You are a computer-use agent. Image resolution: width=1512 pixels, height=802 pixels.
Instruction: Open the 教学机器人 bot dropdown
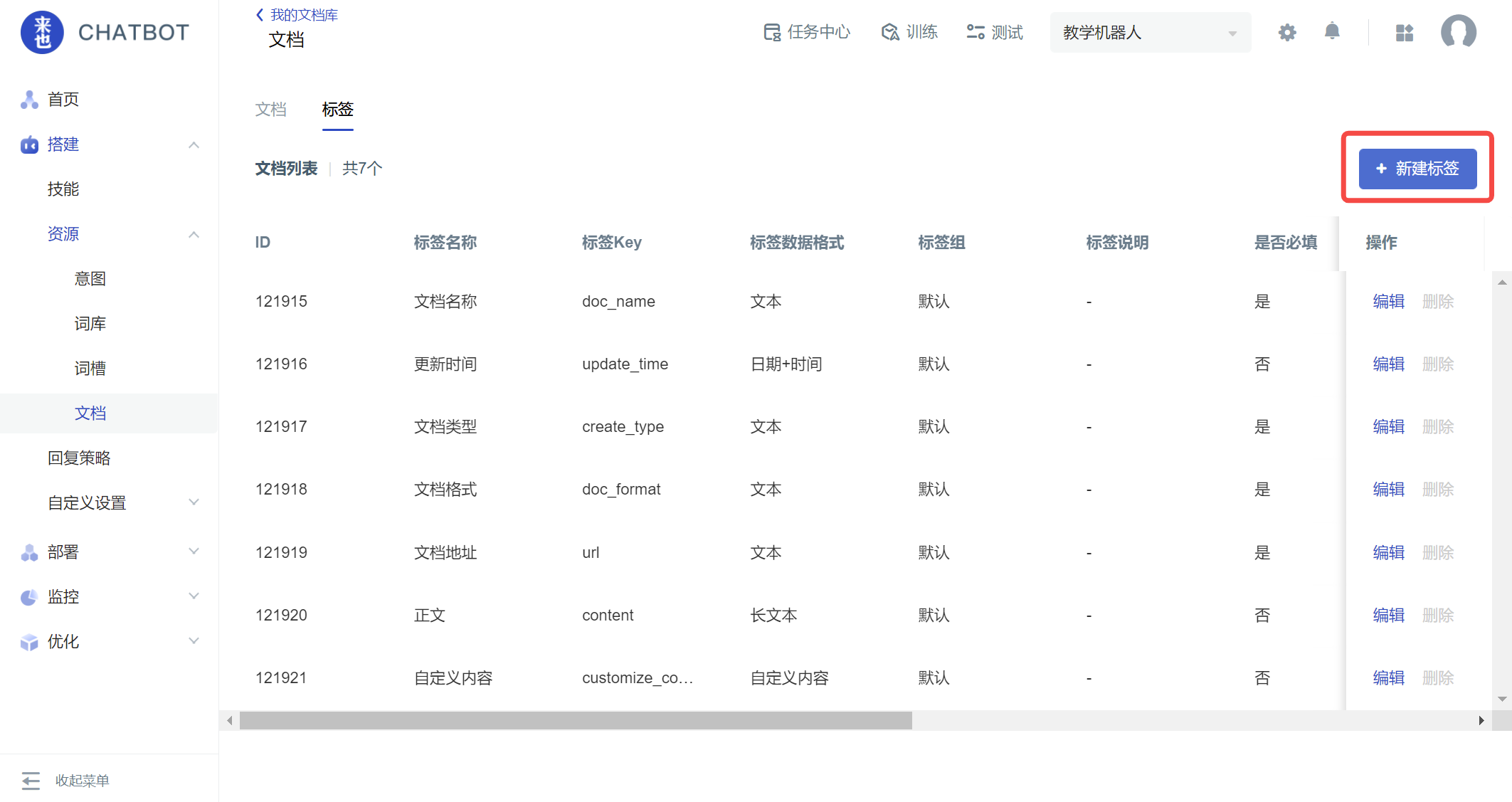pyautogui.click(x=1151, y=32)
